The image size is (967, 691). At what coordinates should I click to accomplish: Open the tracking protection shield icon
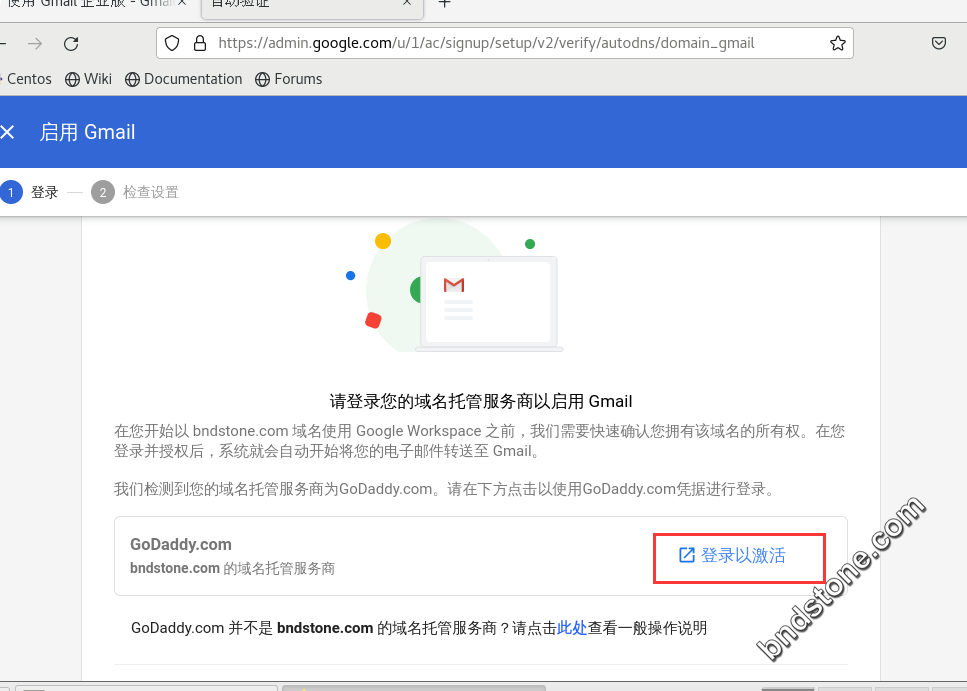tap(172, 43)
